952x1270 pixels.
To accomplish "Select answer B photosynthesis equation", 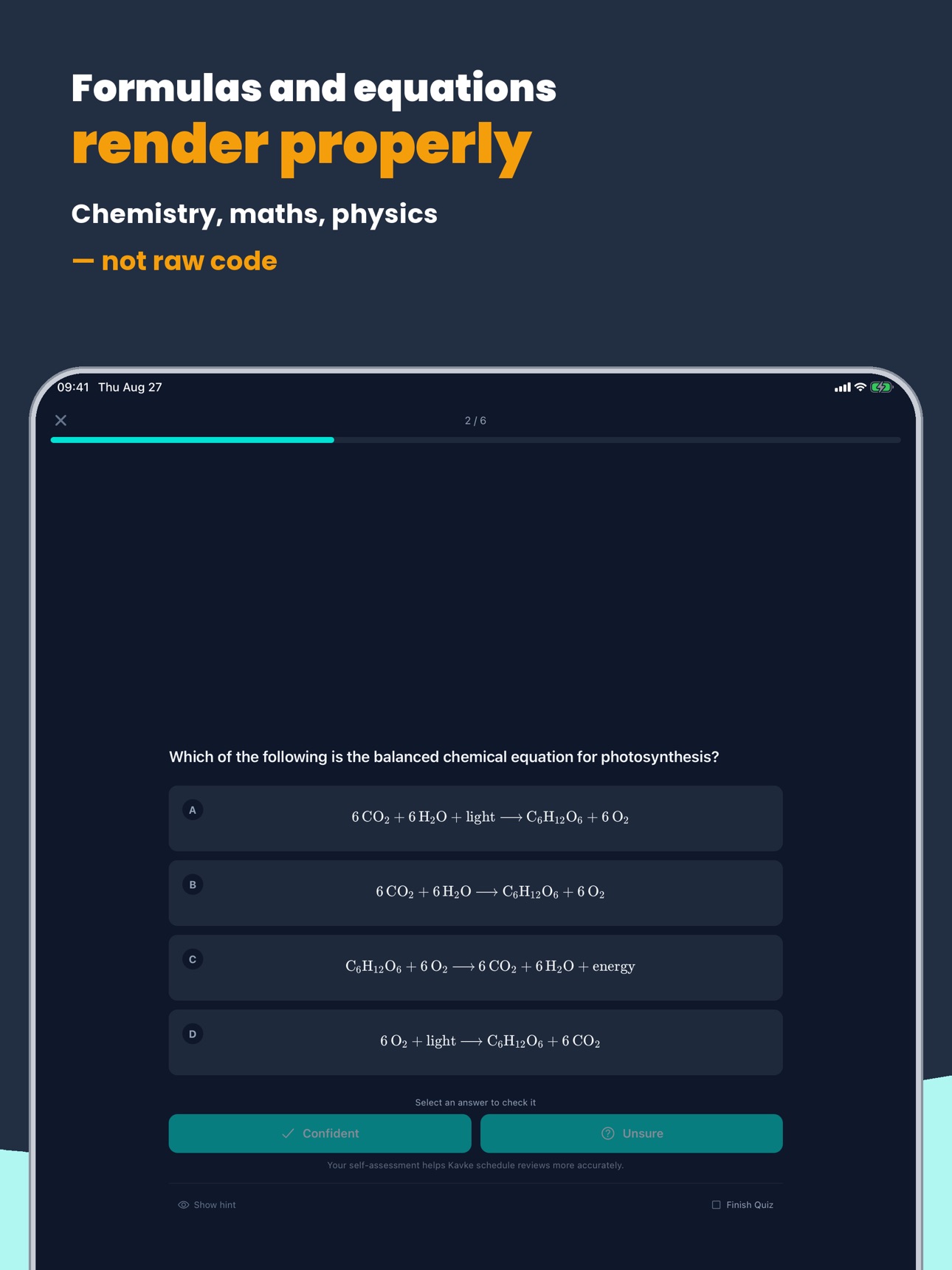I will [475, 893].
